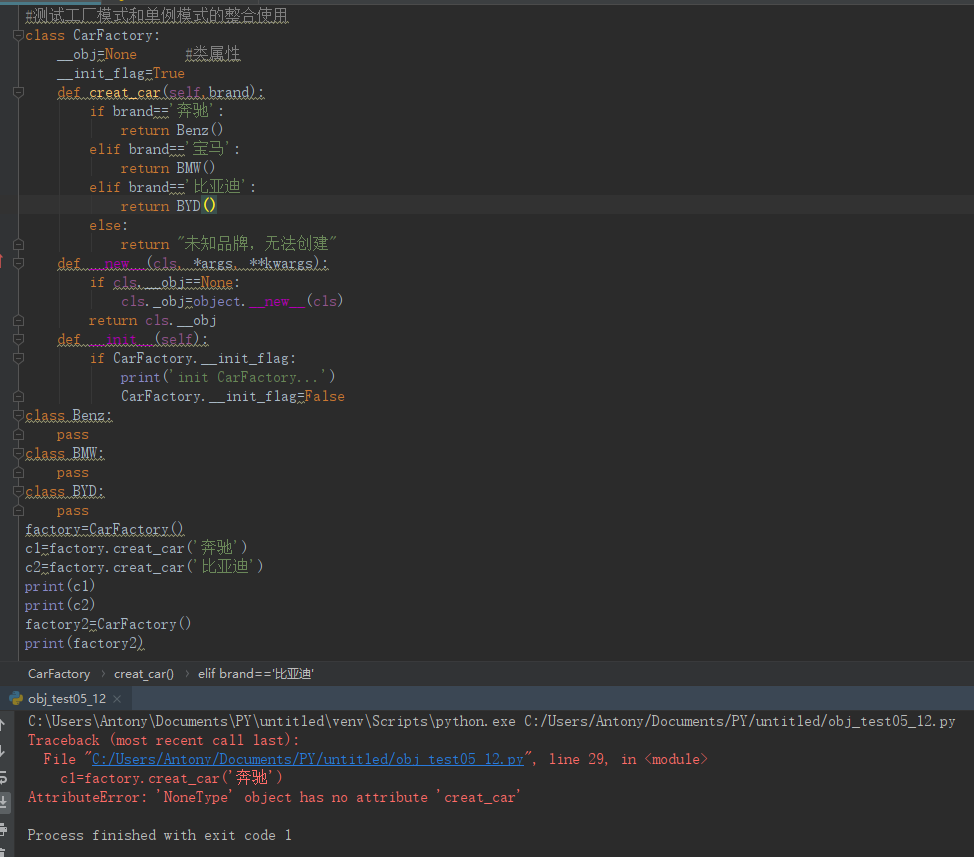Click the Python icon on run tab
The width and height of the screenshot is (974, 857).
[x=16, y=699]
